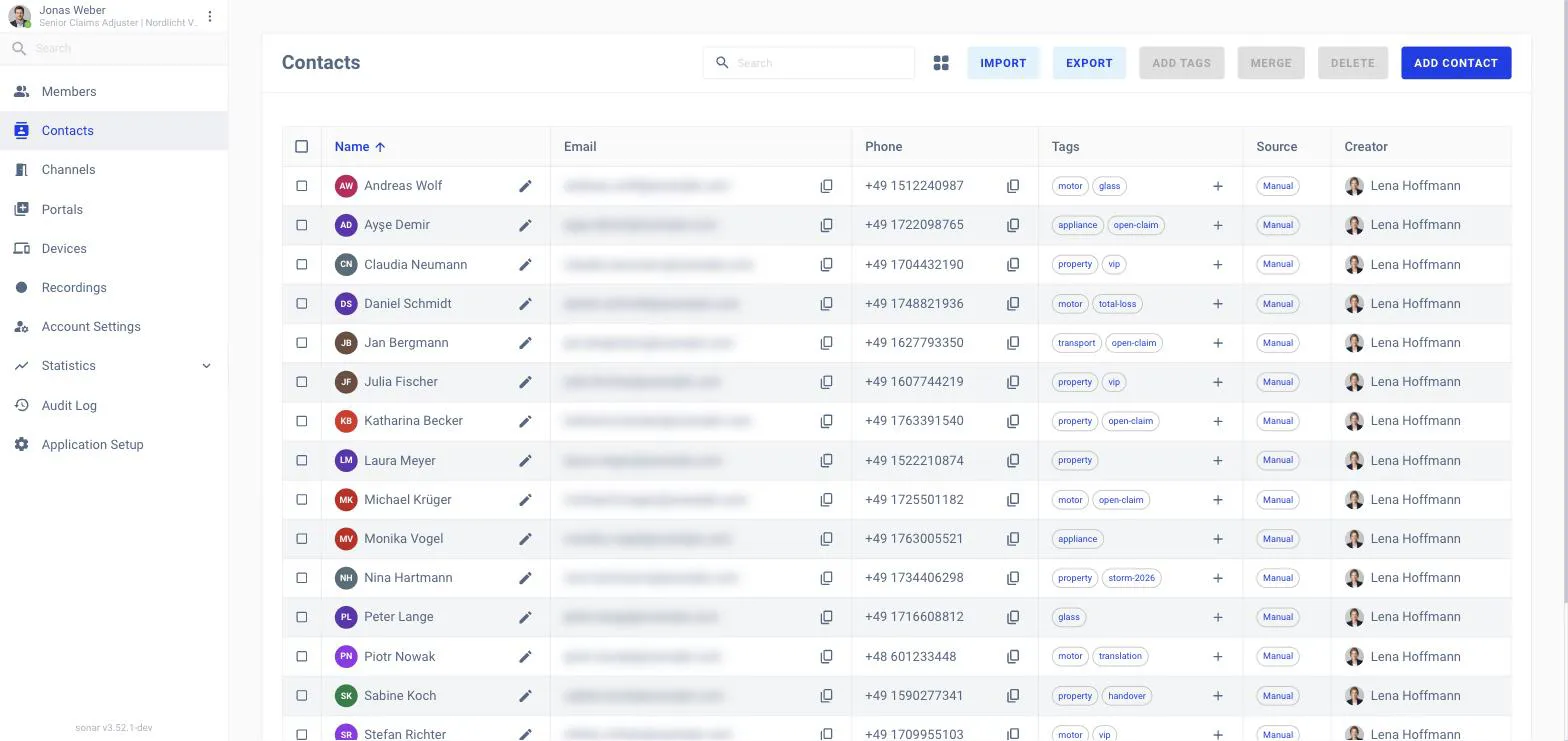Screen dimensions: 1568x741
Task: Copy Nina Hartmann's phone number
Action: (1013, 578)
